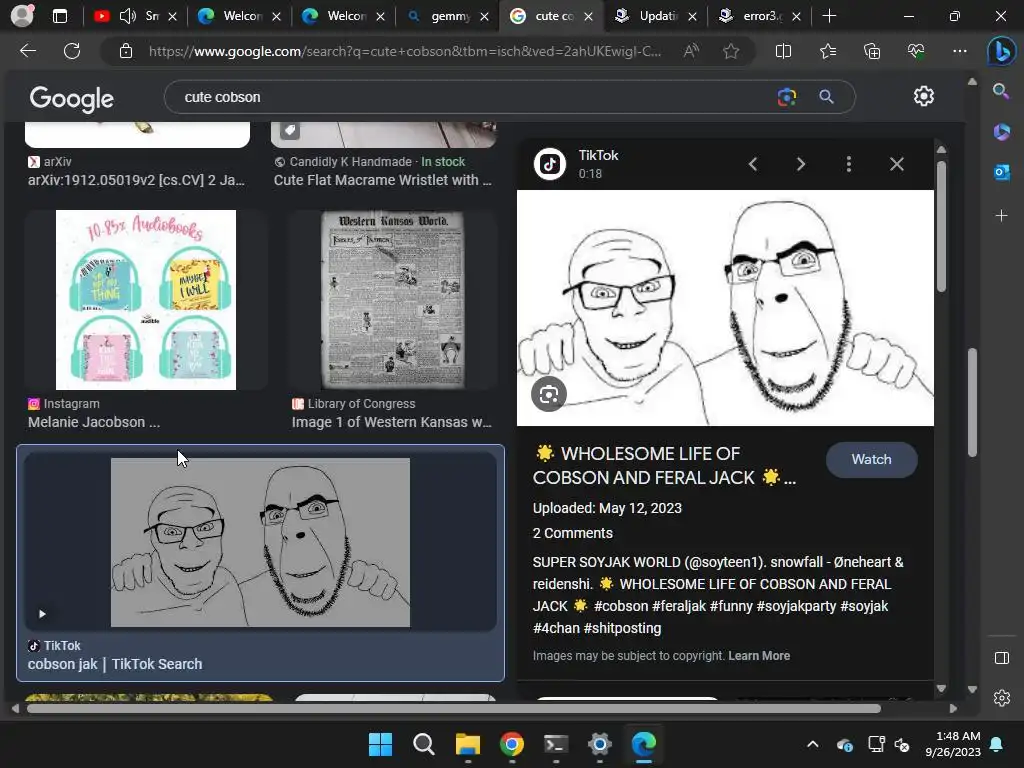Open Chrome from the taskbar
1024x768 pixels.
coord(512,744)
